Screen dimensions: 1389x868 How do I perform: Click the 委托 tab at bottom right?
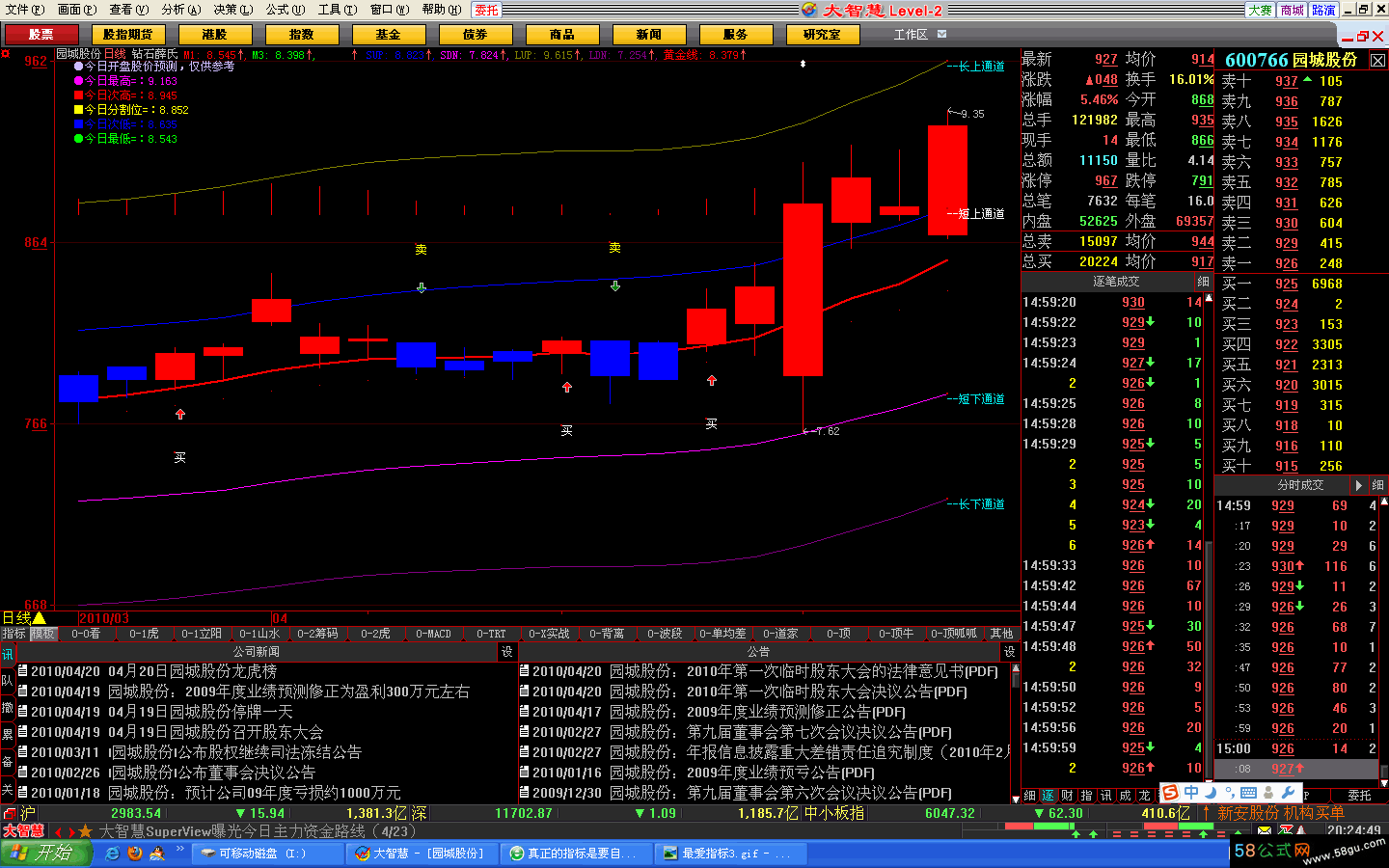click(x=1359, y=796)
